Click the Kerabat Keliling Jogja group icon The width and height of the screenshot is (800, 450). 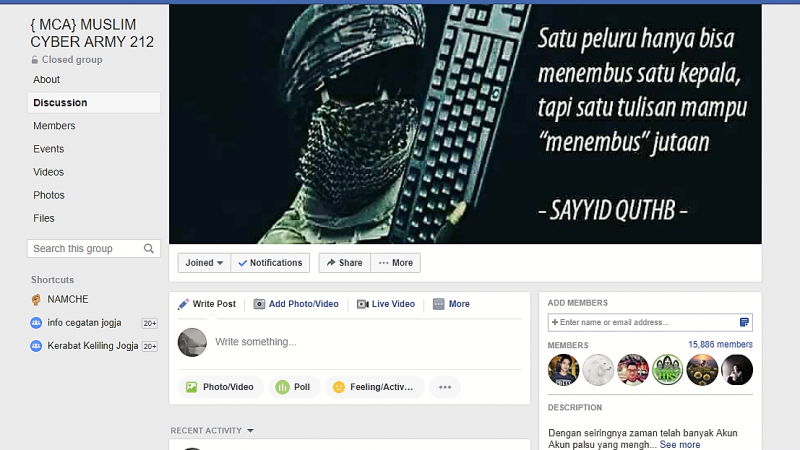(36, 346)
